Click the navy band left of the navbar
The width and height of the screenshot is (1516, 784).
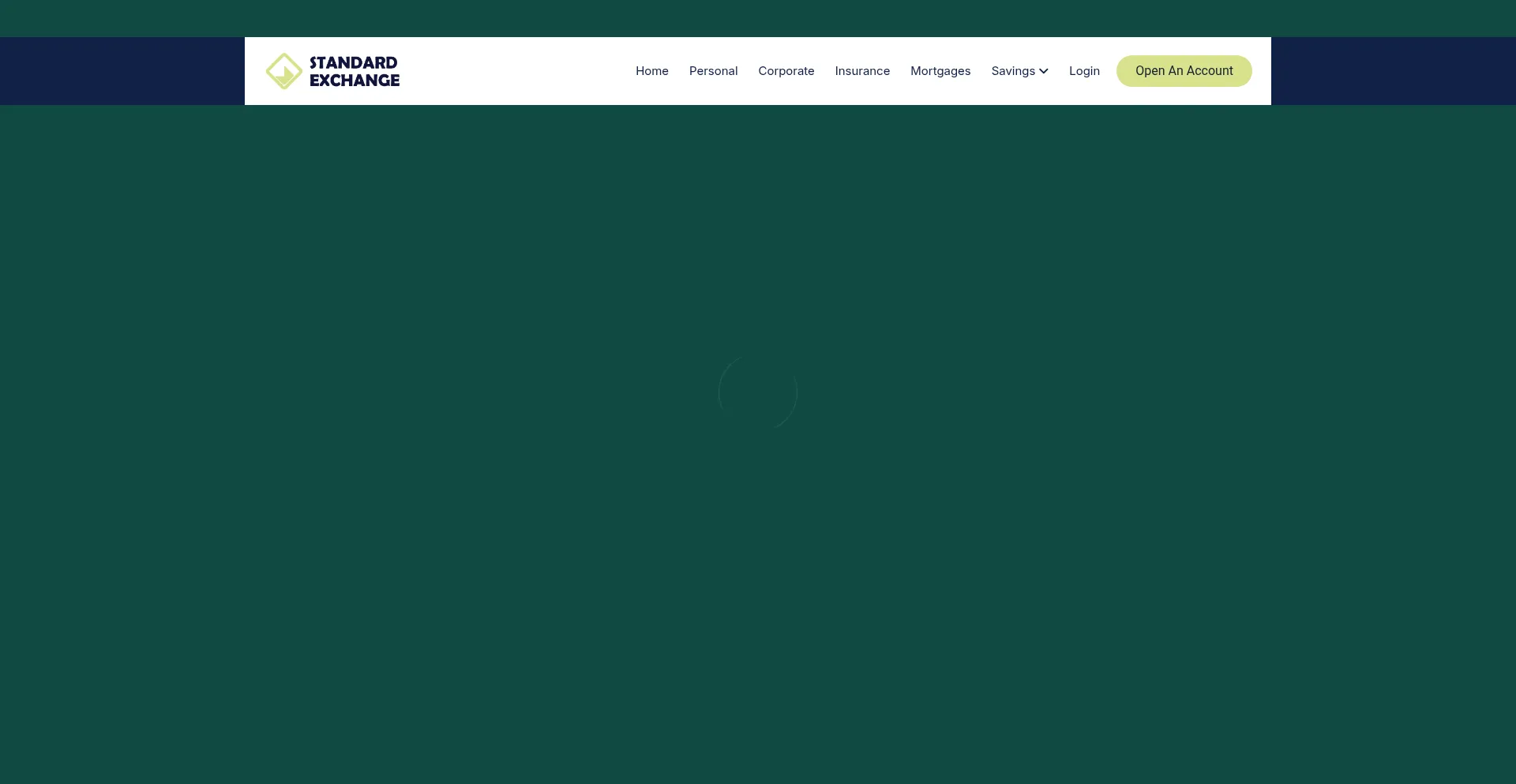[122, 71]
